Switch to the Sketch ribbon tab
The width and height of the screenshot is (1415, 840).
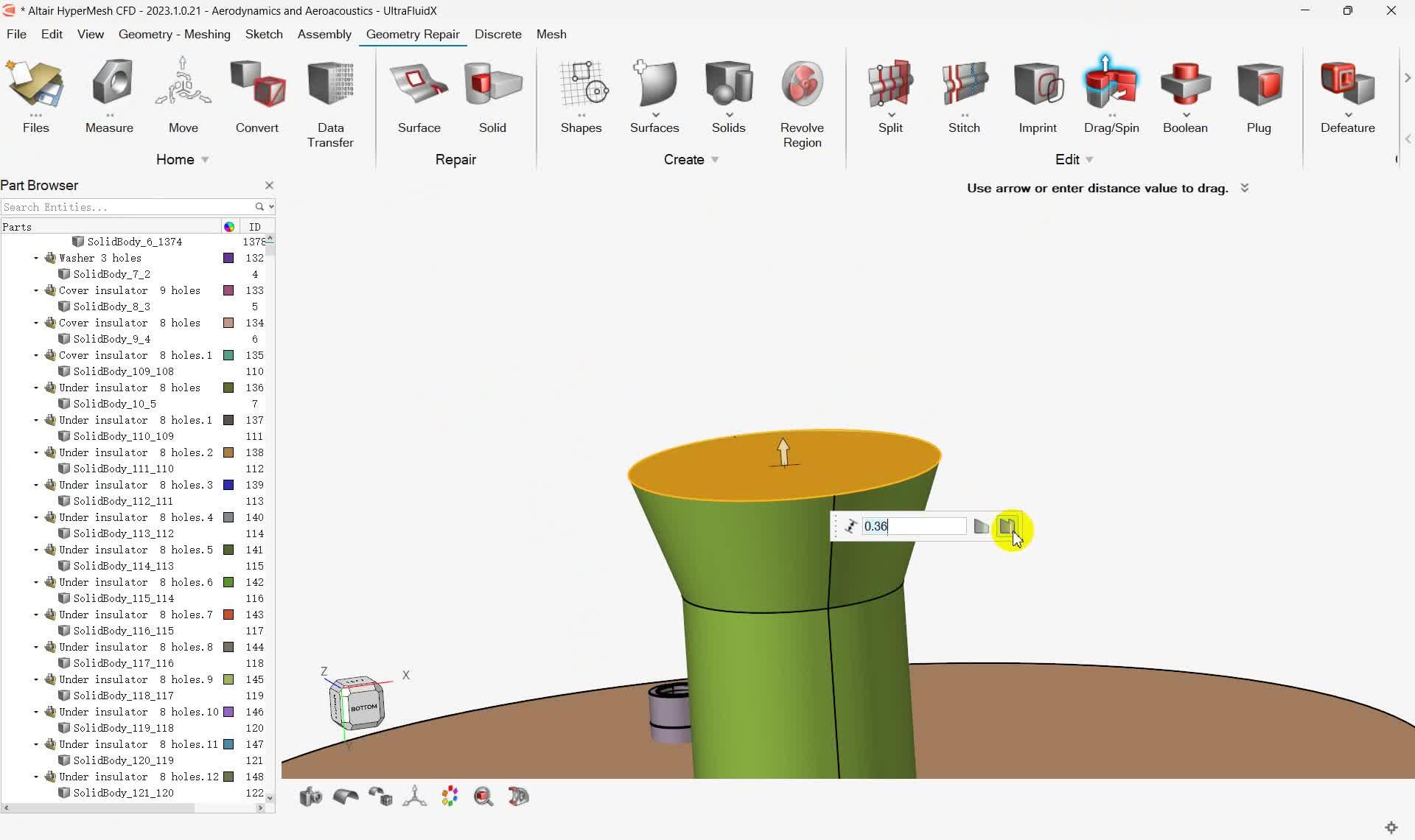[264, 34]
